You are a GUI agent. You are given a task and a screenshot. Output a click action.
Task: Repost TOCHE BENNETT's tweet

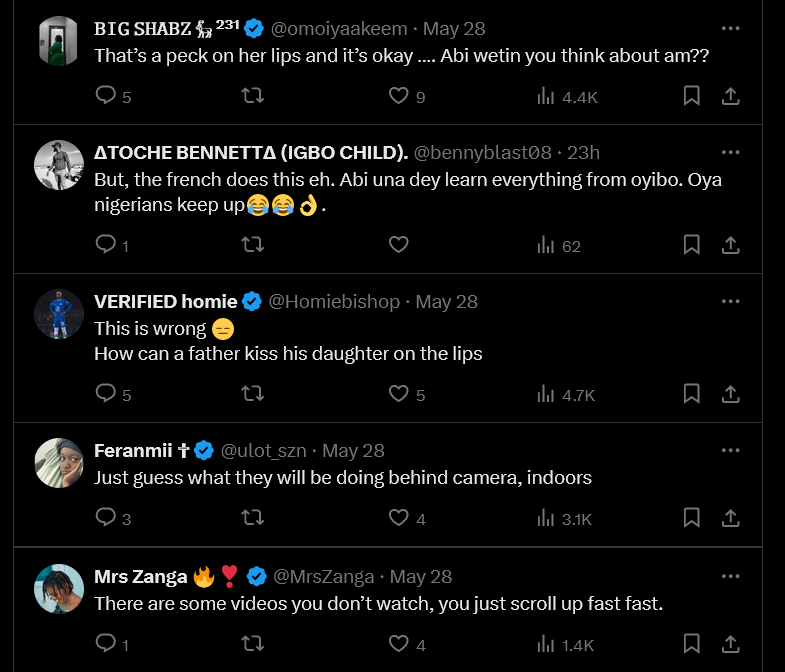253,245
